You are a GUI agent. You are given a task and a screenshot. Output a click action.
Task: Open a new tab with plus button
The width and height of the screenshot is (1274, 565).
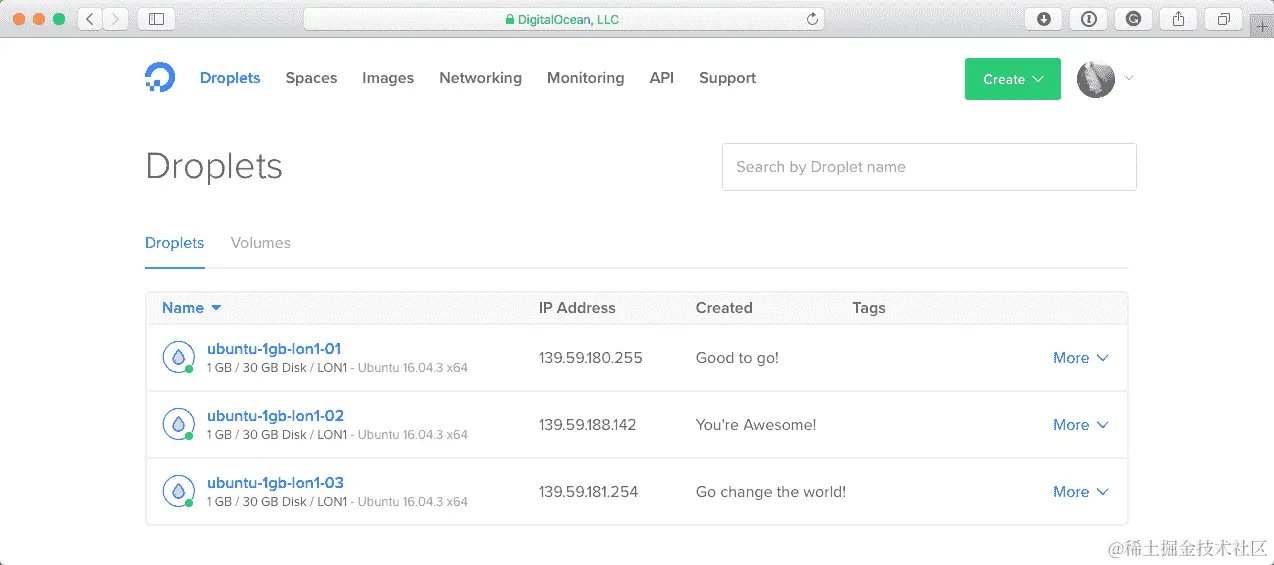point(1261,25)
